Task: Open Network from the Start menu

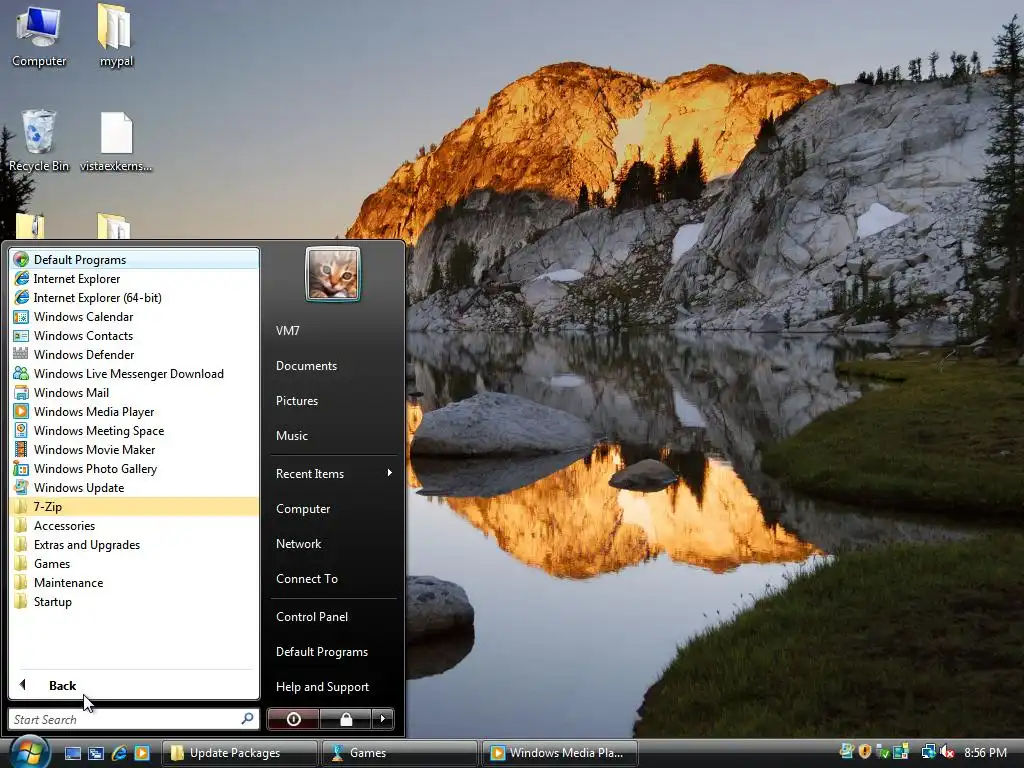Action: pos(333,543)
